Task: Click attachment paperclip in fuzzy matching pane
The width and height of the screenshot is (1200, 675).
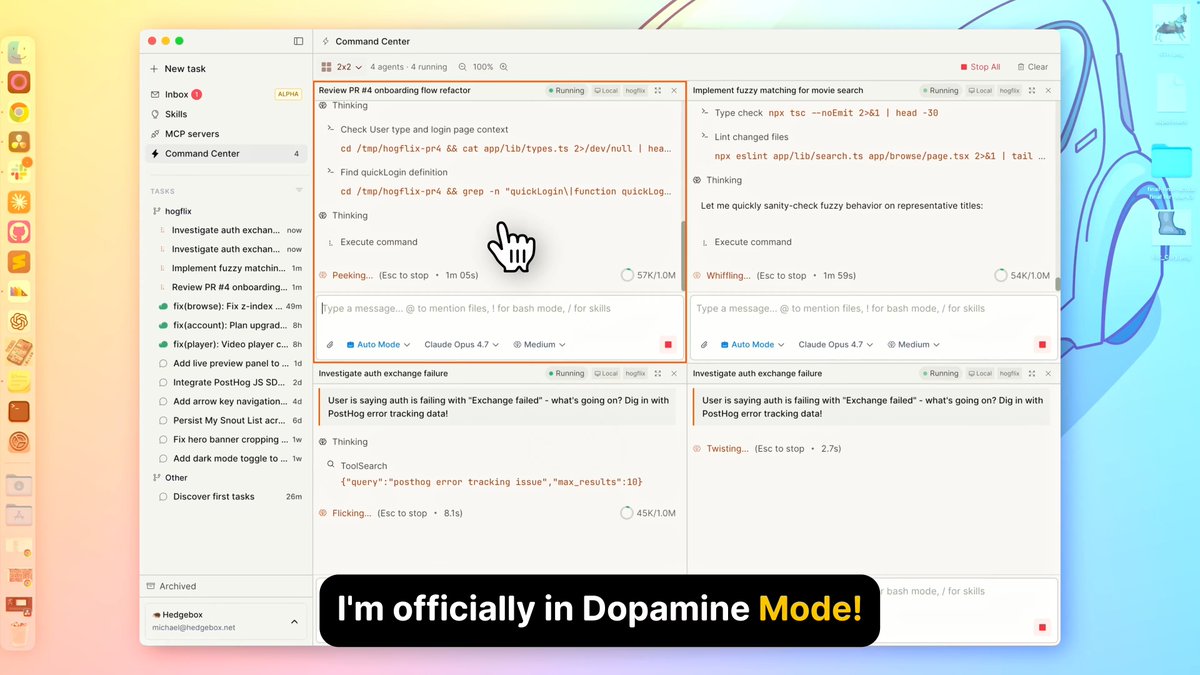Action: tap(704, 345)
